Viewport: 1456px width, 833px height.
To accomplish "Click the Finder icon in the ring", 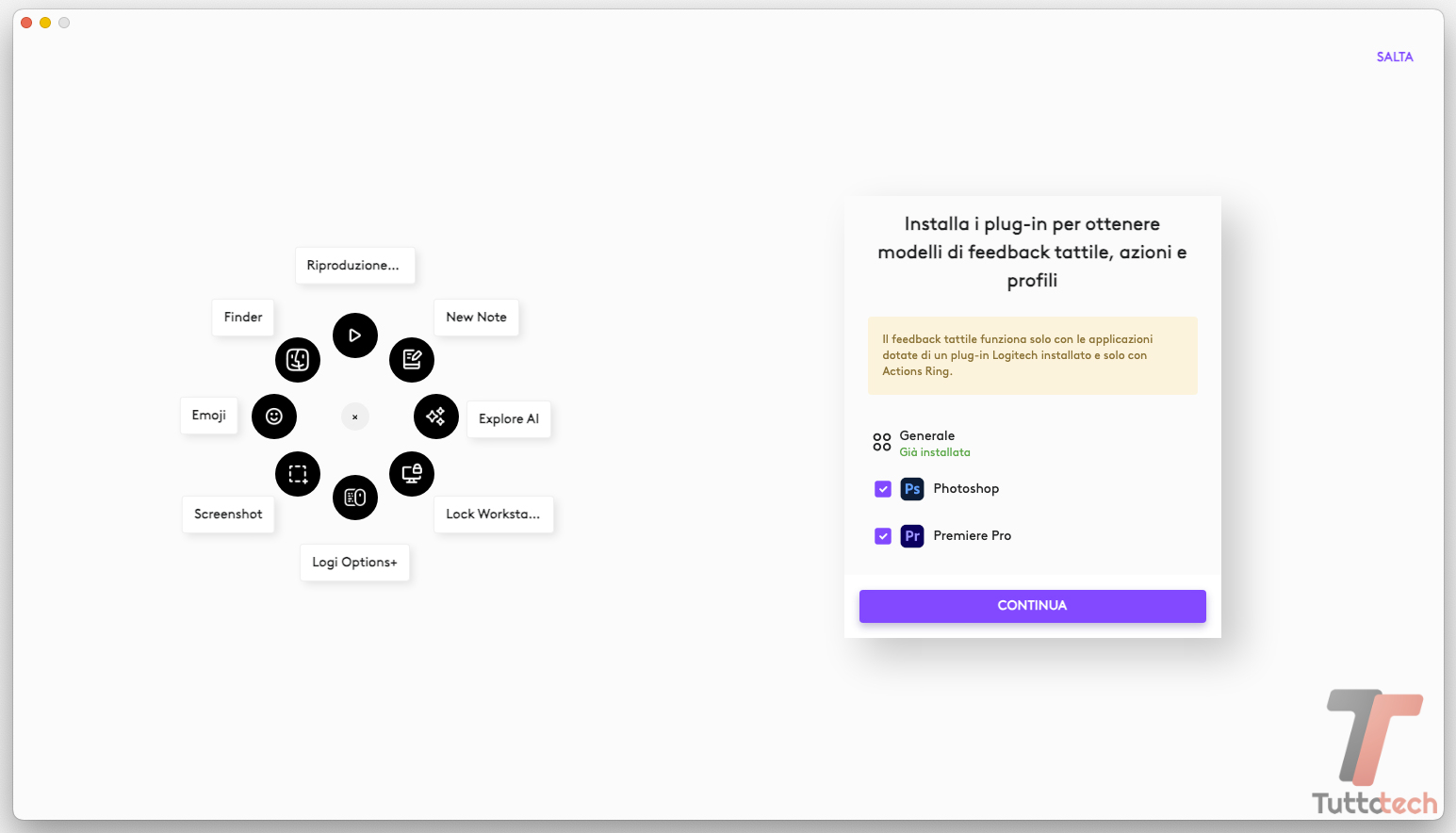I will point(298,360).
